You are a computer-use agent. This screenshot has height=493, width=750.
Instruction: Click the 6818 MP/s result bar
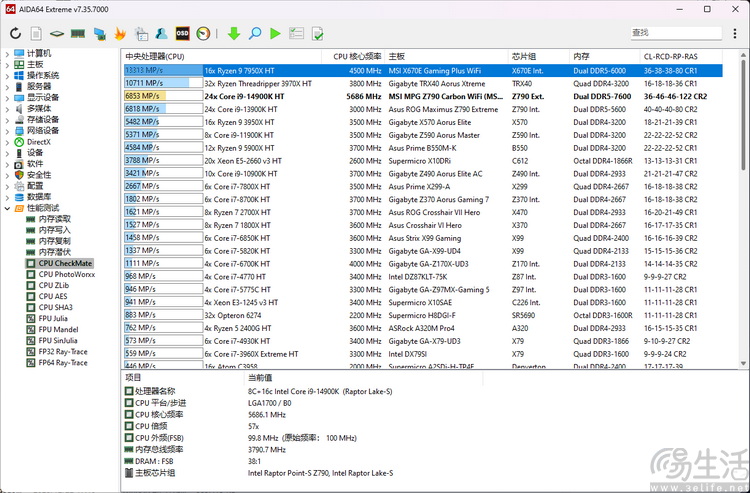coord(163,109)
